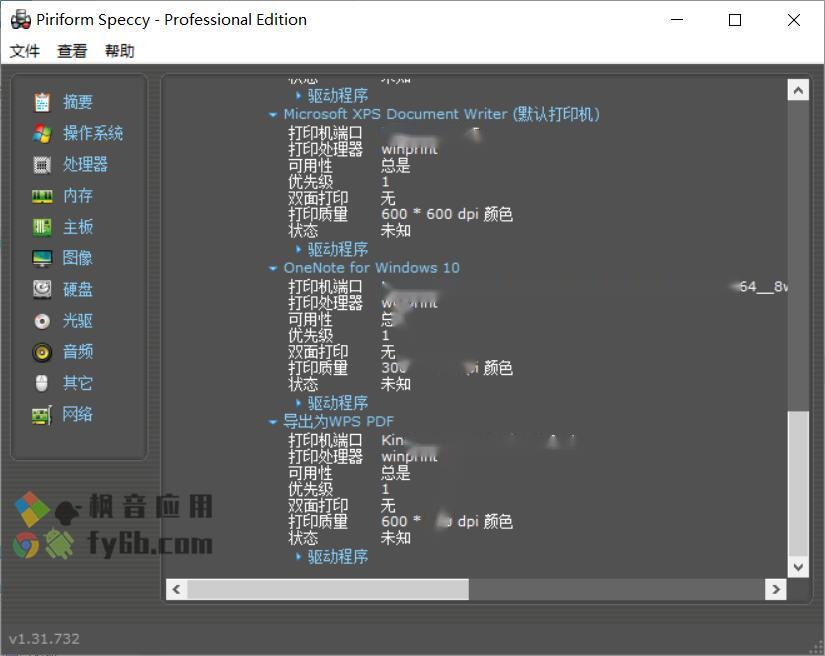Click 打印质量 label under Microsoft XPS printer

[x=318, y=214]
